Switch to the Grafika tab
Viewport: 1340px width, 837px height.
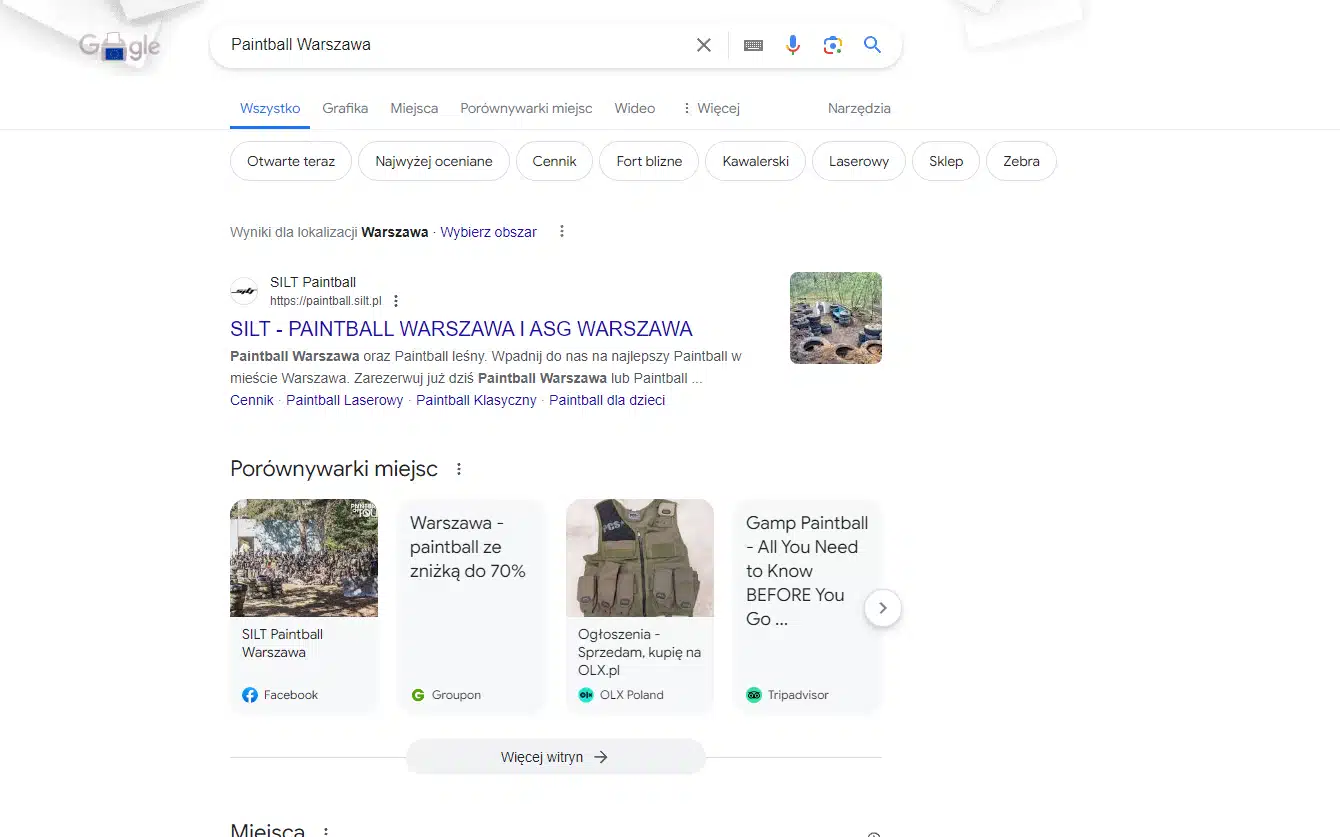point(345,108)
